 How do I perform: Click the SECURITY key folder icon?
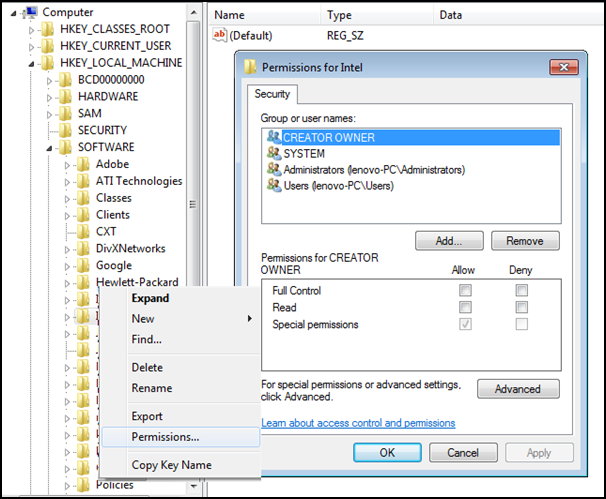66,130
